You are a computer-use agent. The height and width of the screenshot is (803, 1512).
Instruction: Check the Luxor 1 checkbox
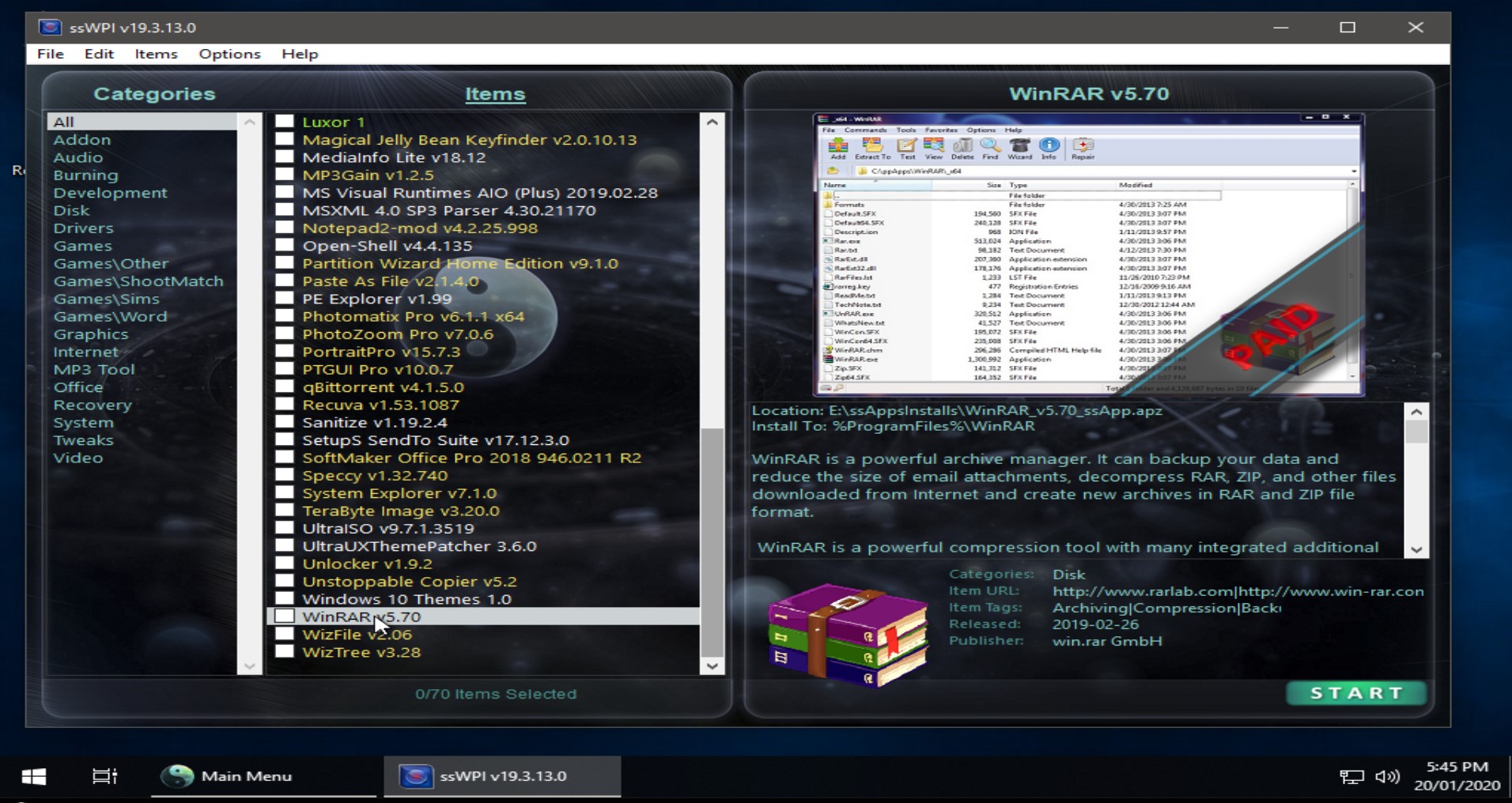click(285, 122)
